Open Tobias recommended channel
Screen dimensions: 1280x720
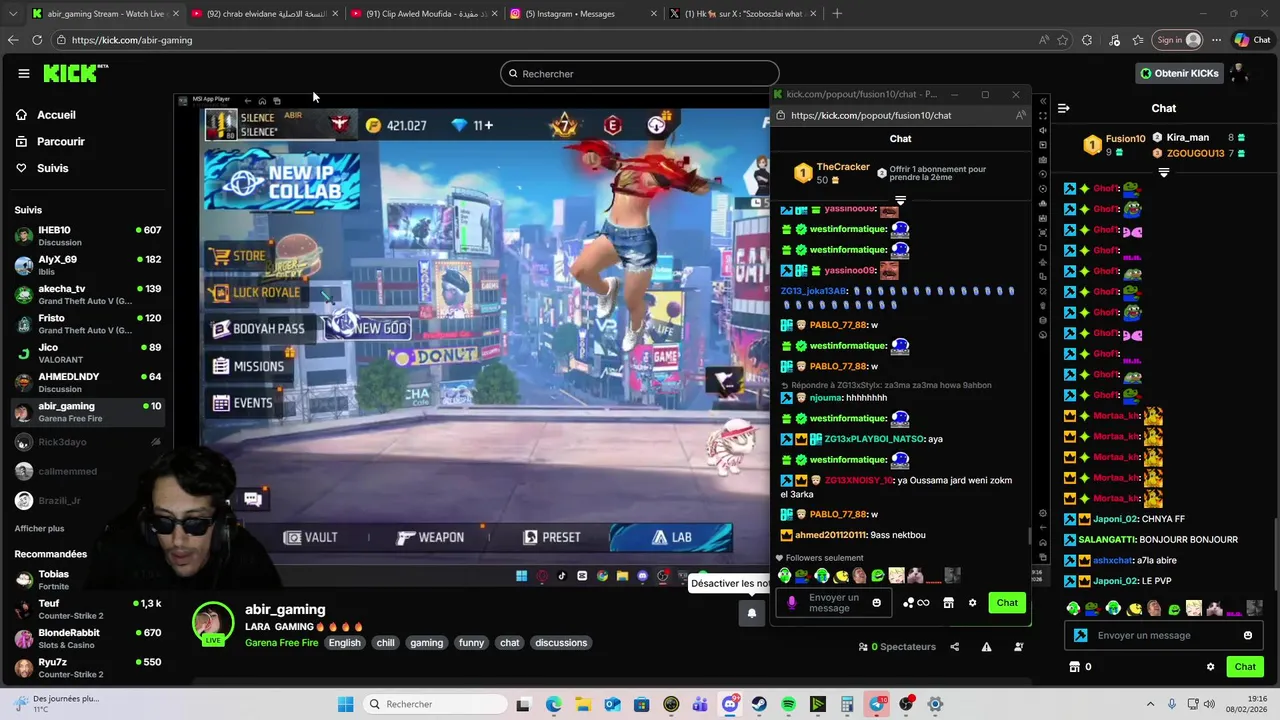coord(88,580)
